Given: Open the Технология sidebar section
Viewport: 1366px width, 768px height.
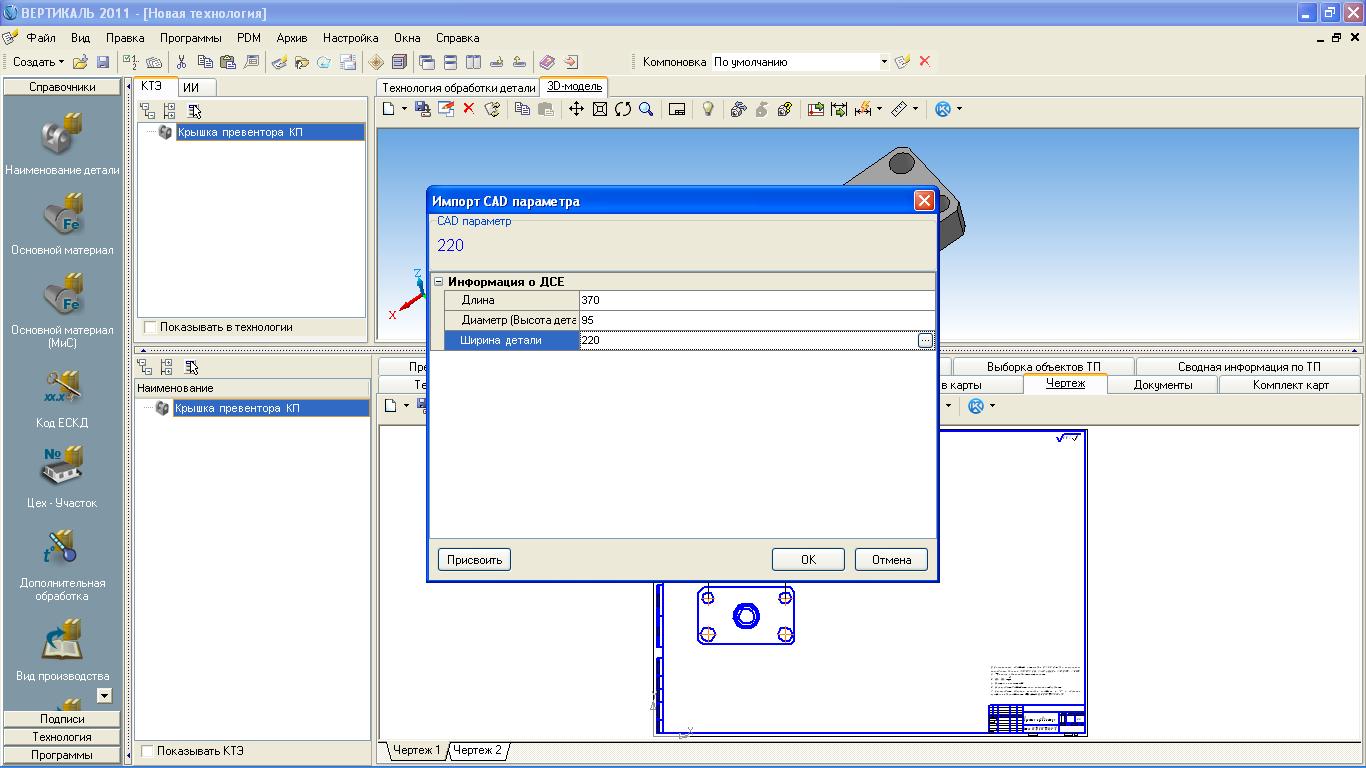Looking at the screenshot, I should (x=62, y=737).
